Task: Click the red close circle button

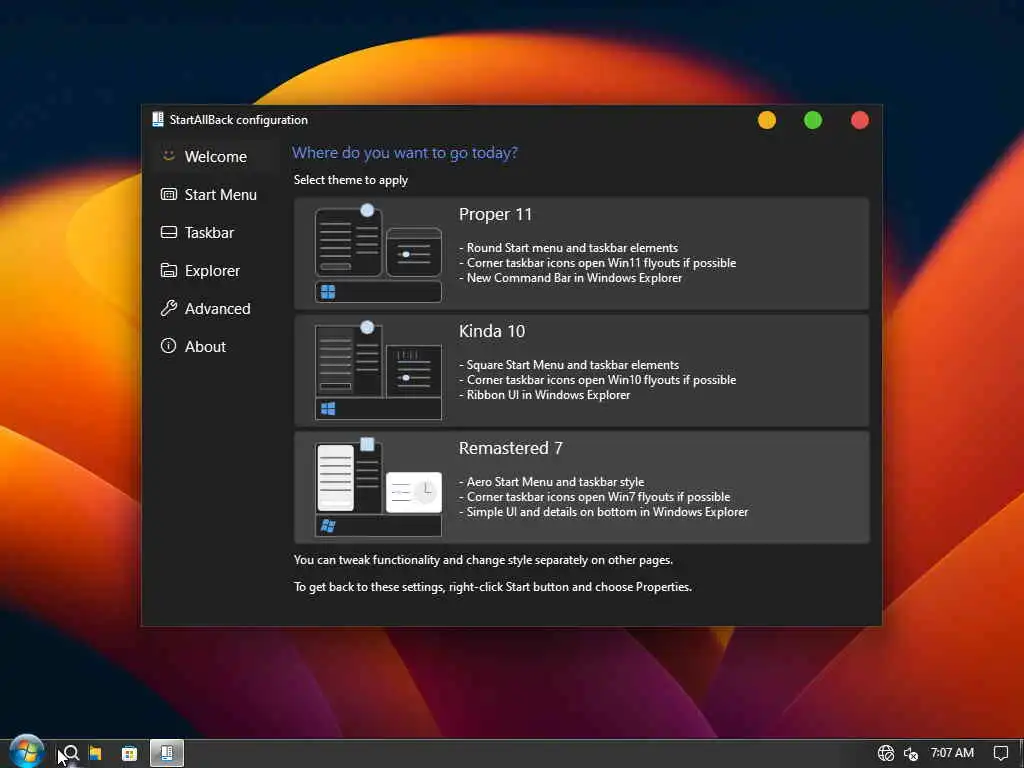Action: pos(860,120)
